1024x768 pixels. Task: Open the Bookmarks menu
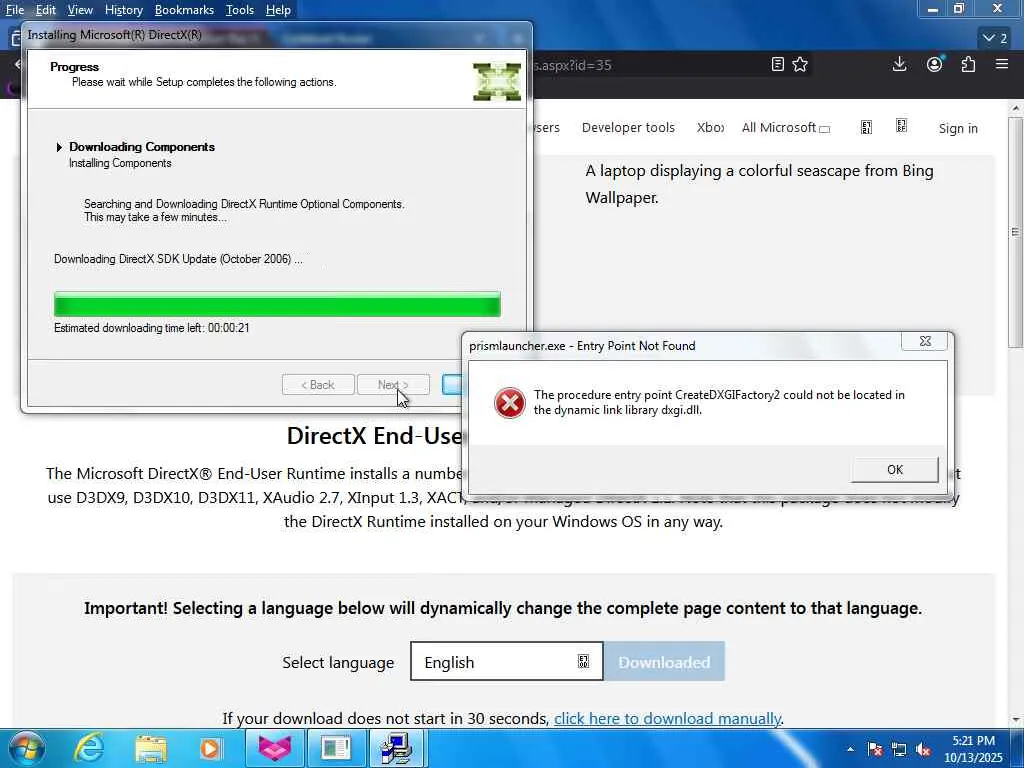(184, 10)
